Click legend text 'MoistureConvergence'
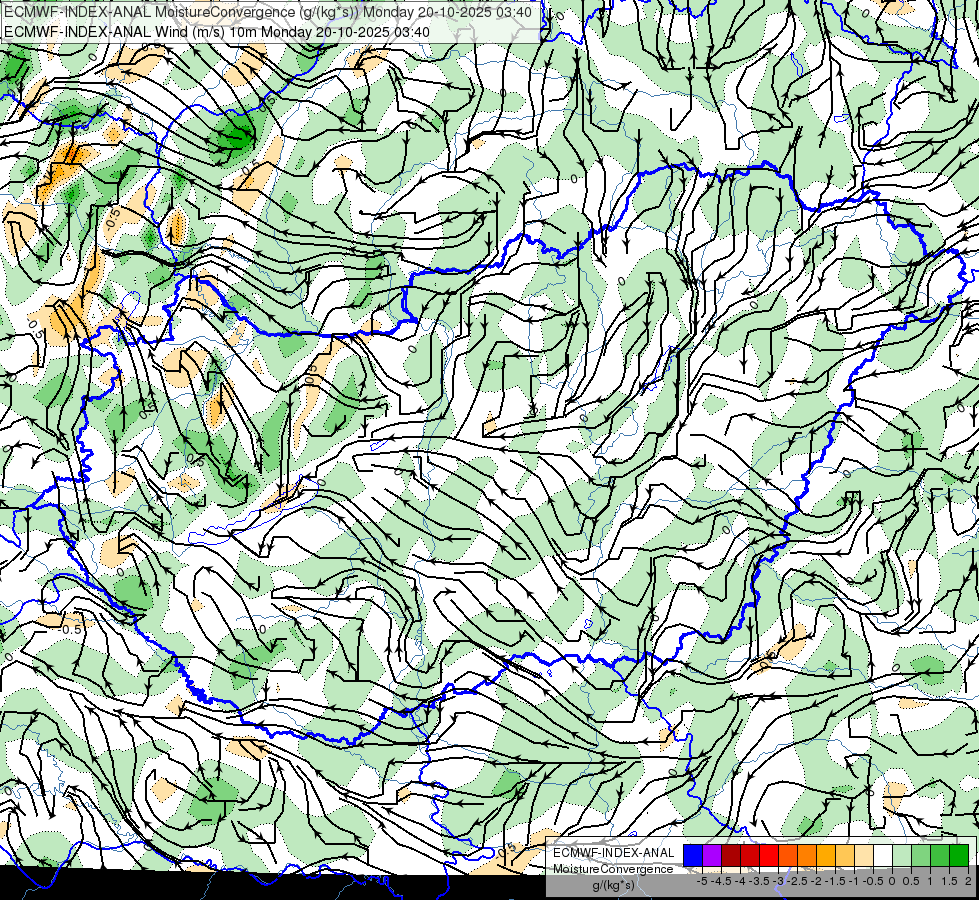This screenshot has height=900, width=979. 613,869
